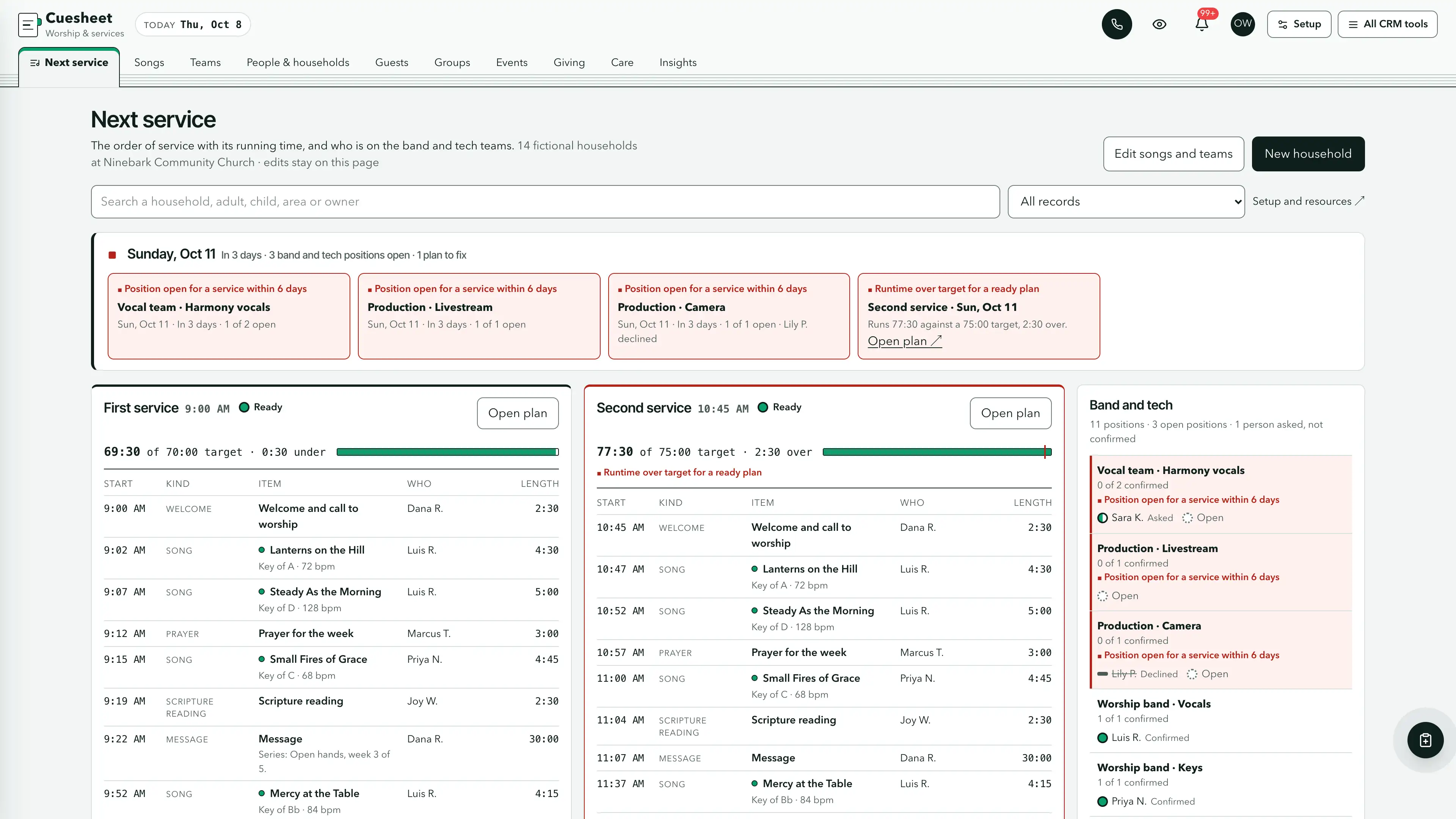The image size is (1456, 819).
Task: Focus the household search field
Action: pyautogui.click(x=545, y=202)
